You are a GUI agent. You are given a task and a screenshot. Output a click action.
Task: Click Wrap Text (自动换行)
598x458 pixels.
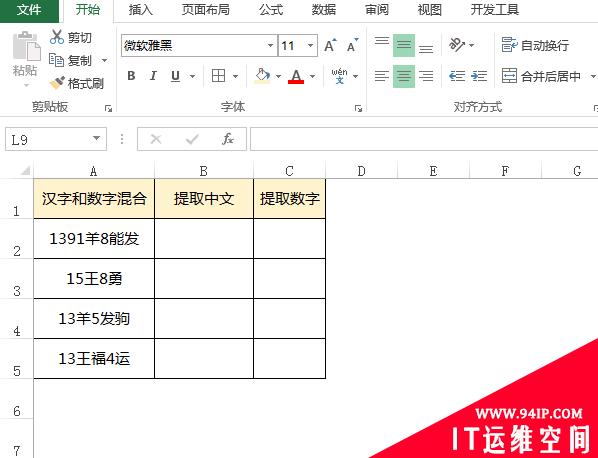coord(535,45)
